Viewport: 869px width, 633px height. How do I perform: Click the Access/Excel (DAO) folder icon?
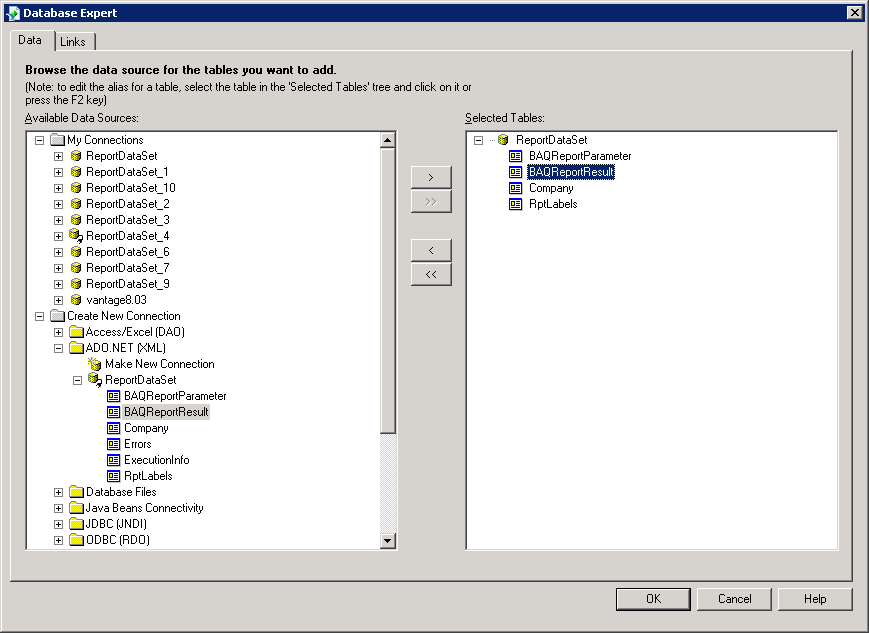pos(76,332)
